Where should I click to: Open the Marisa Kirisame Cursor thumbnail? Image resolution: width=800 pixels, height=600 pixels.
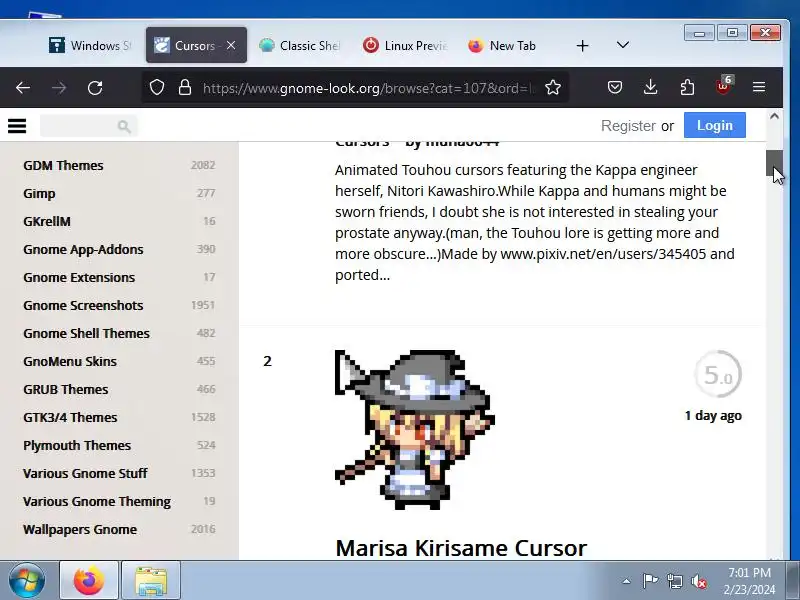[414, 430]
